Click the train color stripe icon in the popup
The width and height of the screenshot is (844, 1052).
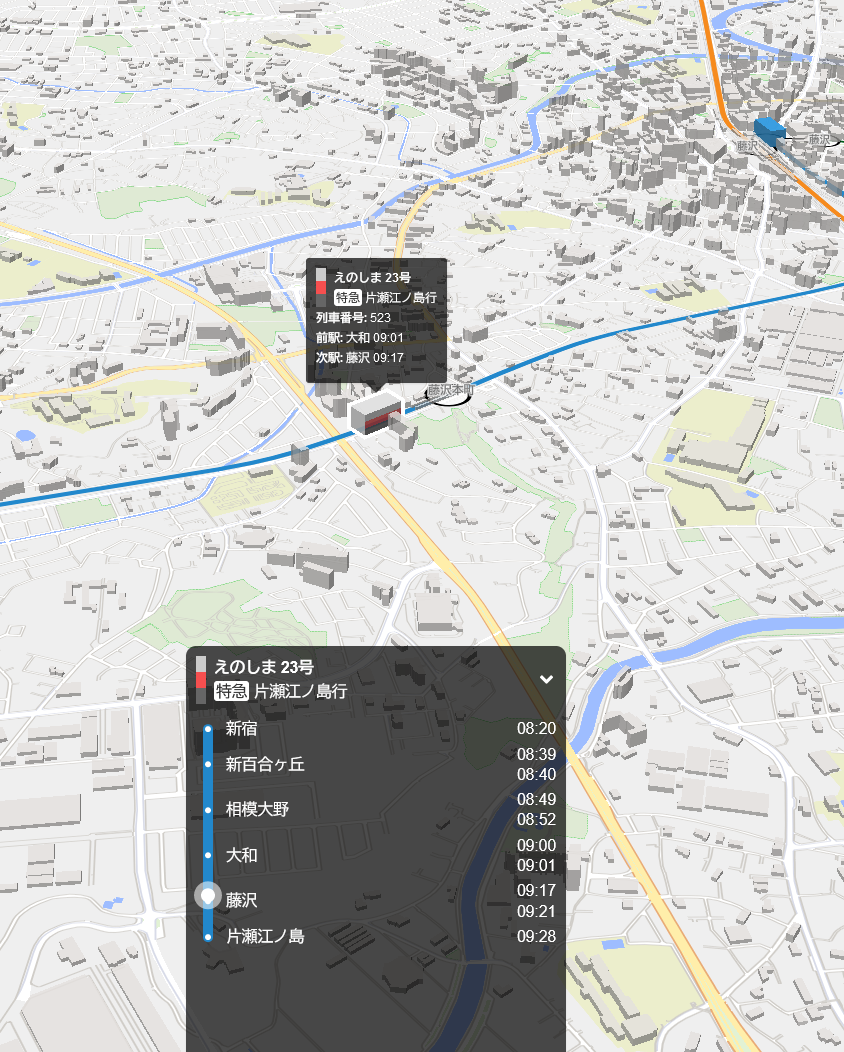click(x=321, y=281)
